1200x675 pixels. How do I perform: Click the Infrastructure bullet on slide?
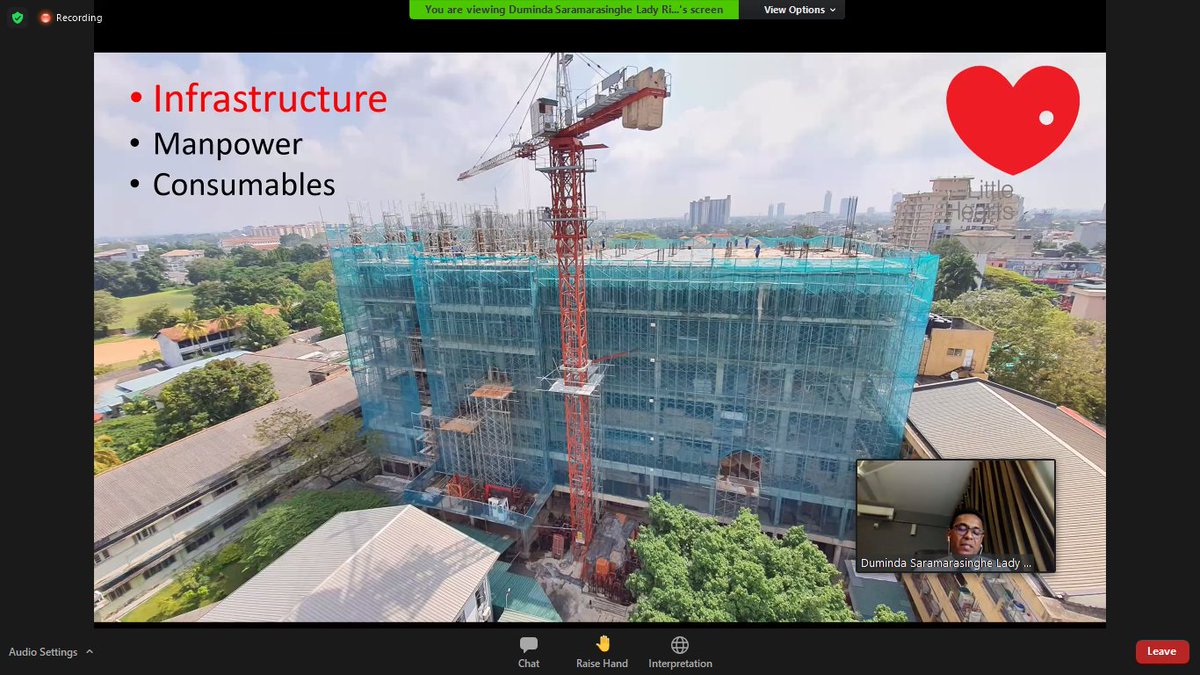(269, 99)
